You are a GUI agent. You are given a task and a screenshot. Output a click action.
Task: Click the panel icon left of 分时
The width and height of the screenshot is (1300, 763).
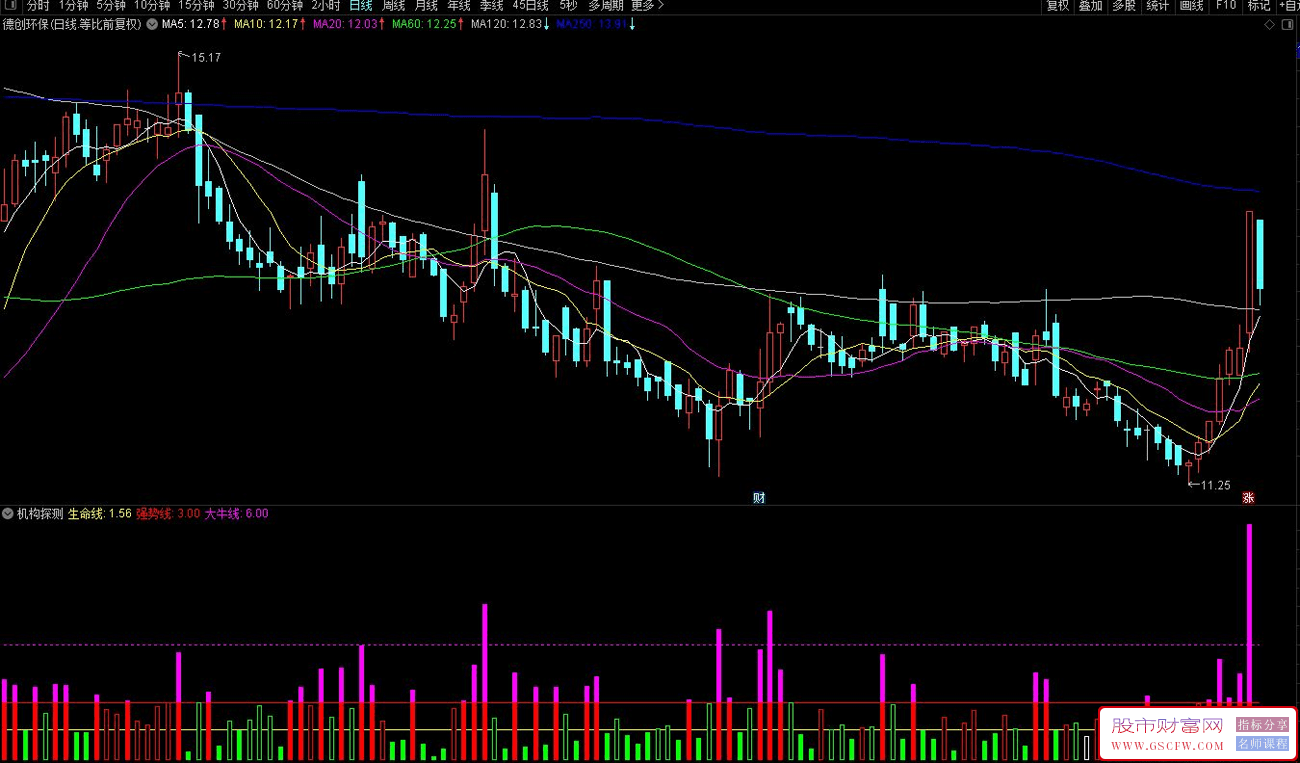tap(10, 6)
